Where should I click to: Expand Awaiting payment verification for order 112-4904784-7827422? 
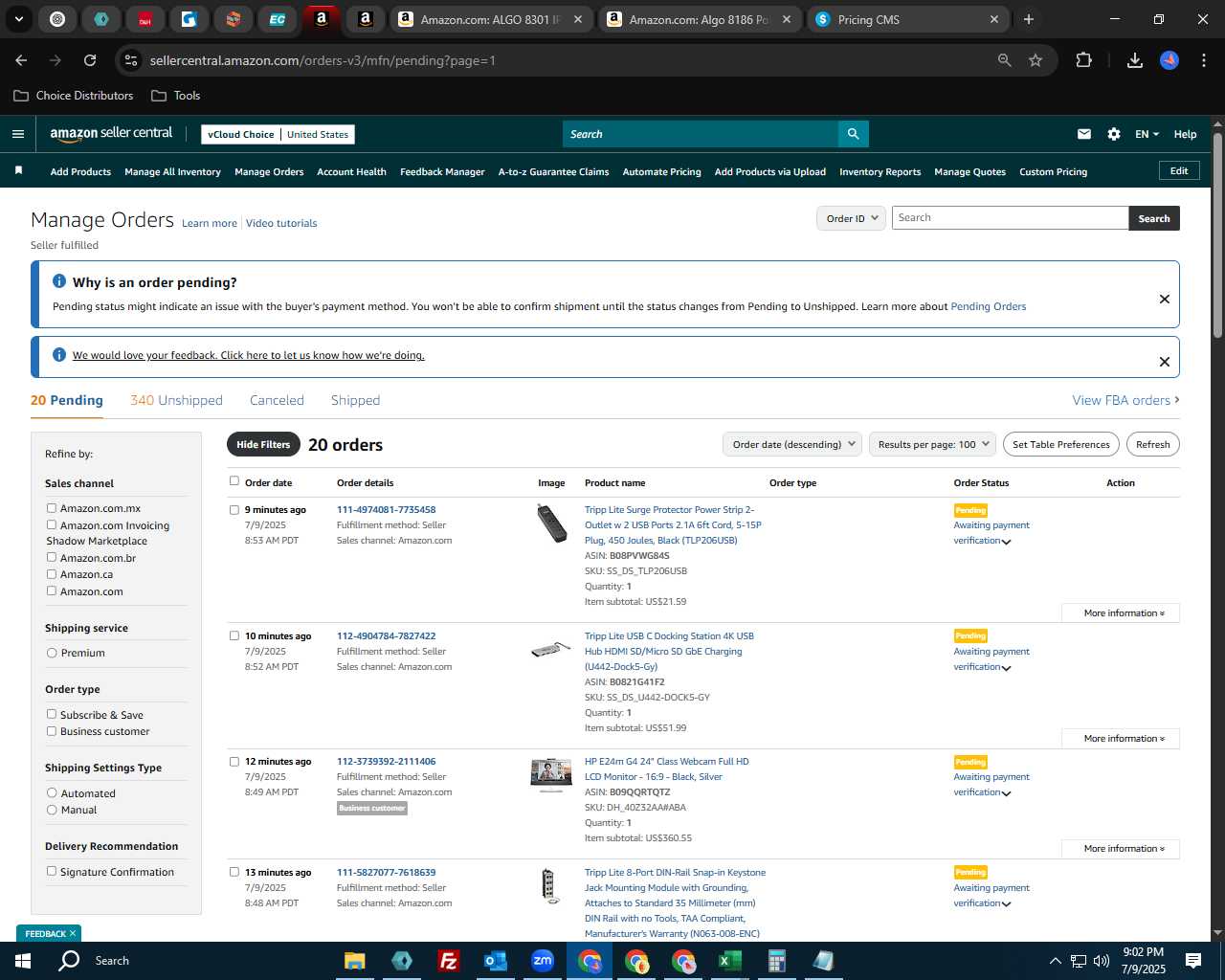(1006, 668)
